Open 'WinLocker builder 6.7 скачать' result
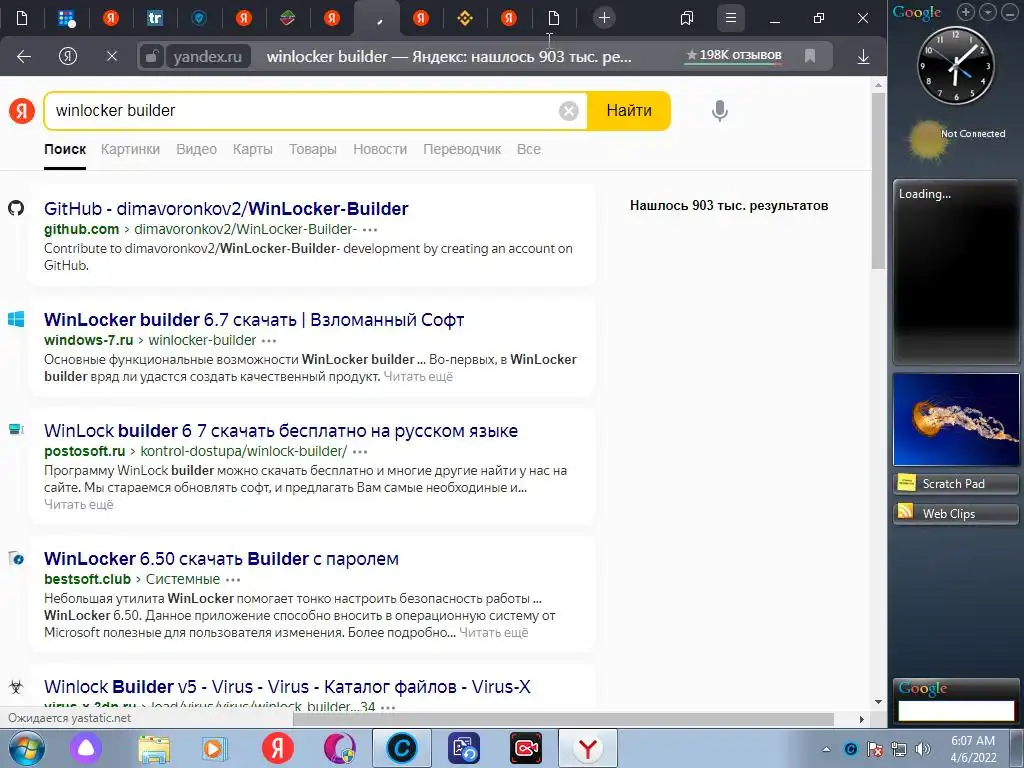This screenshot has width=1024, height=768. coord(254,319)
